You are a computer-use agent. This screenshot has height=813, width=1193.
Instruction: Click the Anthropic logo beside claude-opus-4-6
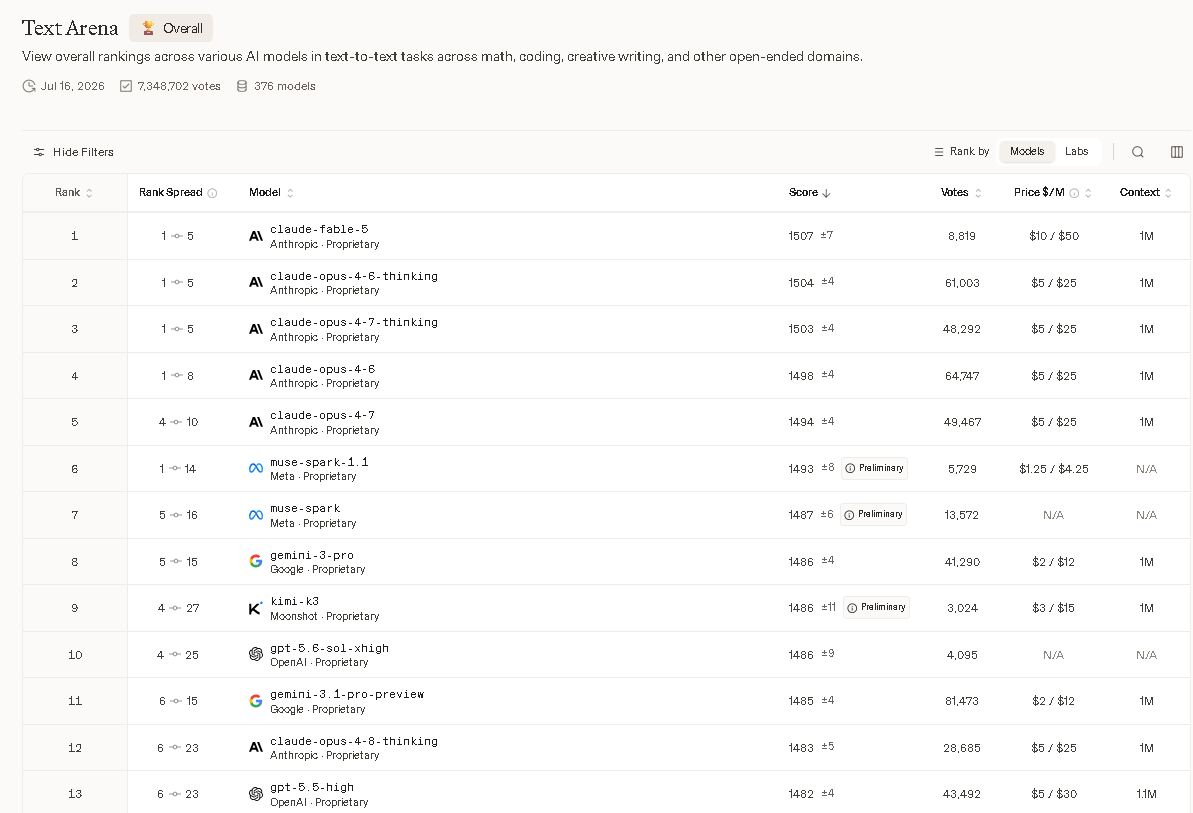256,376
